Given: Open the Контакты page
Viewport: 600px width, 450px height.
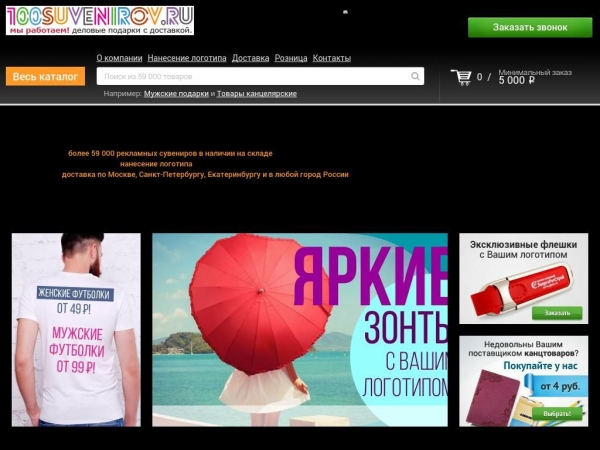Looking at the screenshot, I should 332,58.
